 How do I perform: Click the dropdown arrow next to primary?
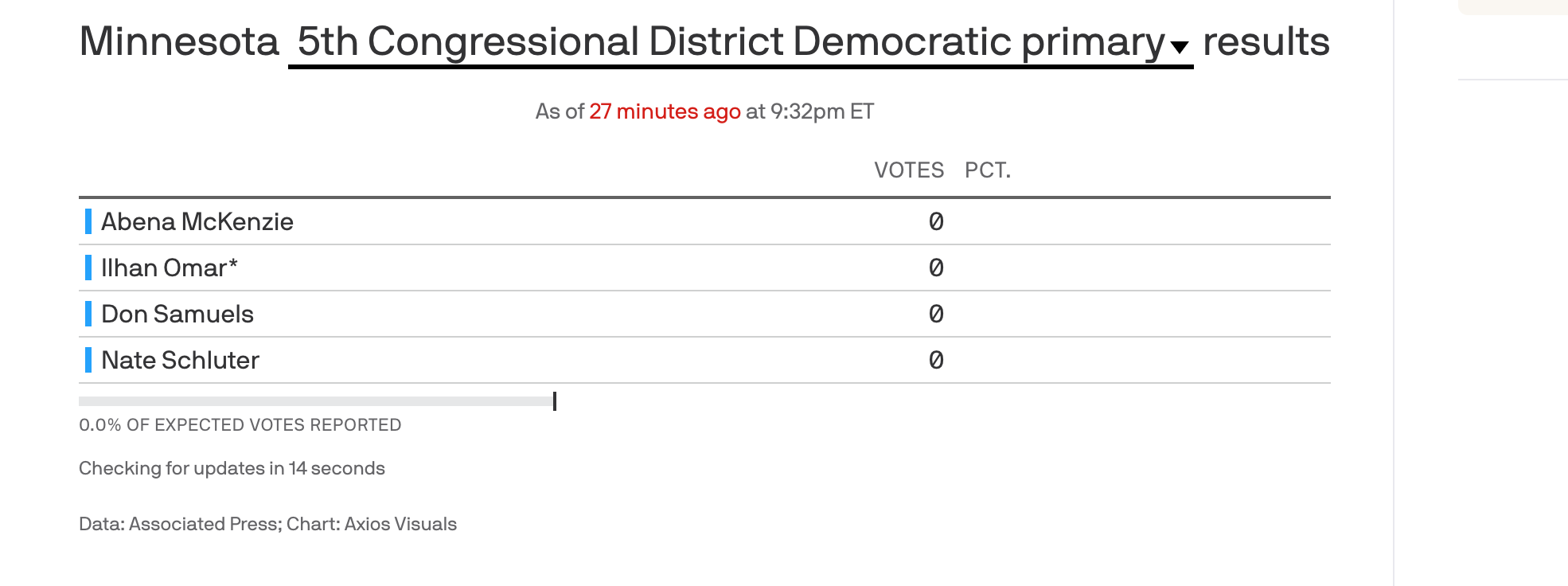click(x=1180, y=48)
